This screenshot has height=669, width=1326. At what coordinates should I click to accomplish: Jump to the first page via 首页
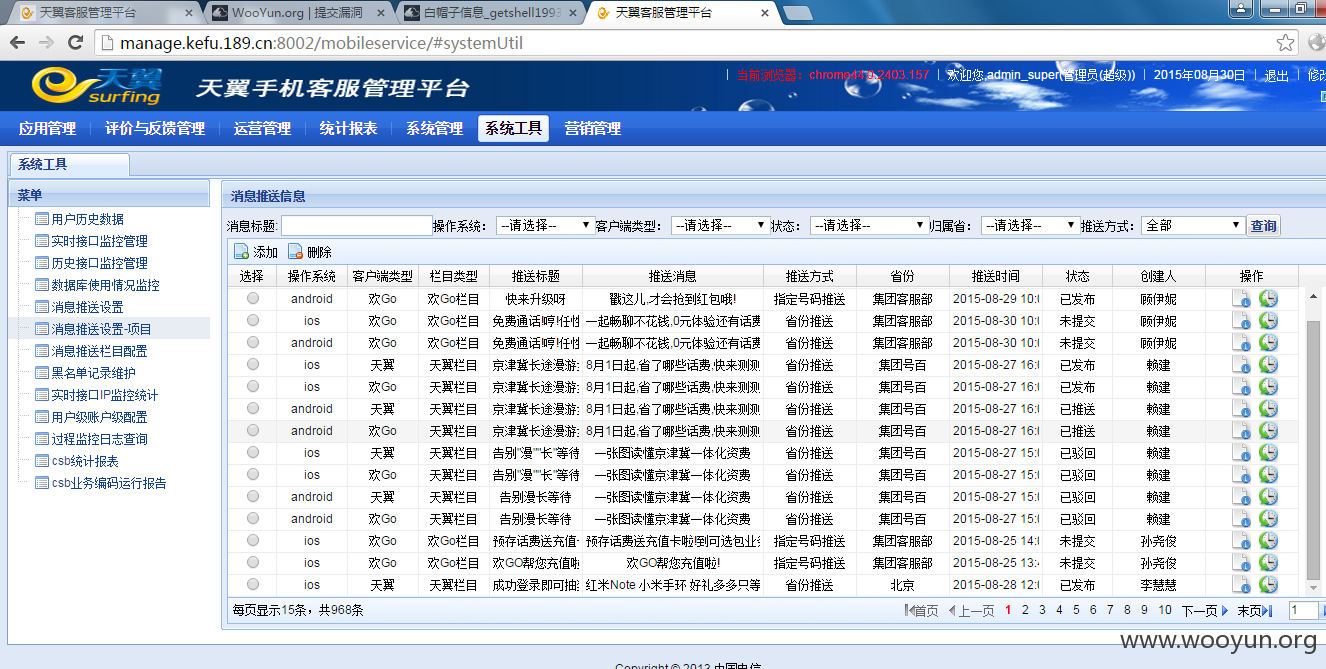point(920,610)
